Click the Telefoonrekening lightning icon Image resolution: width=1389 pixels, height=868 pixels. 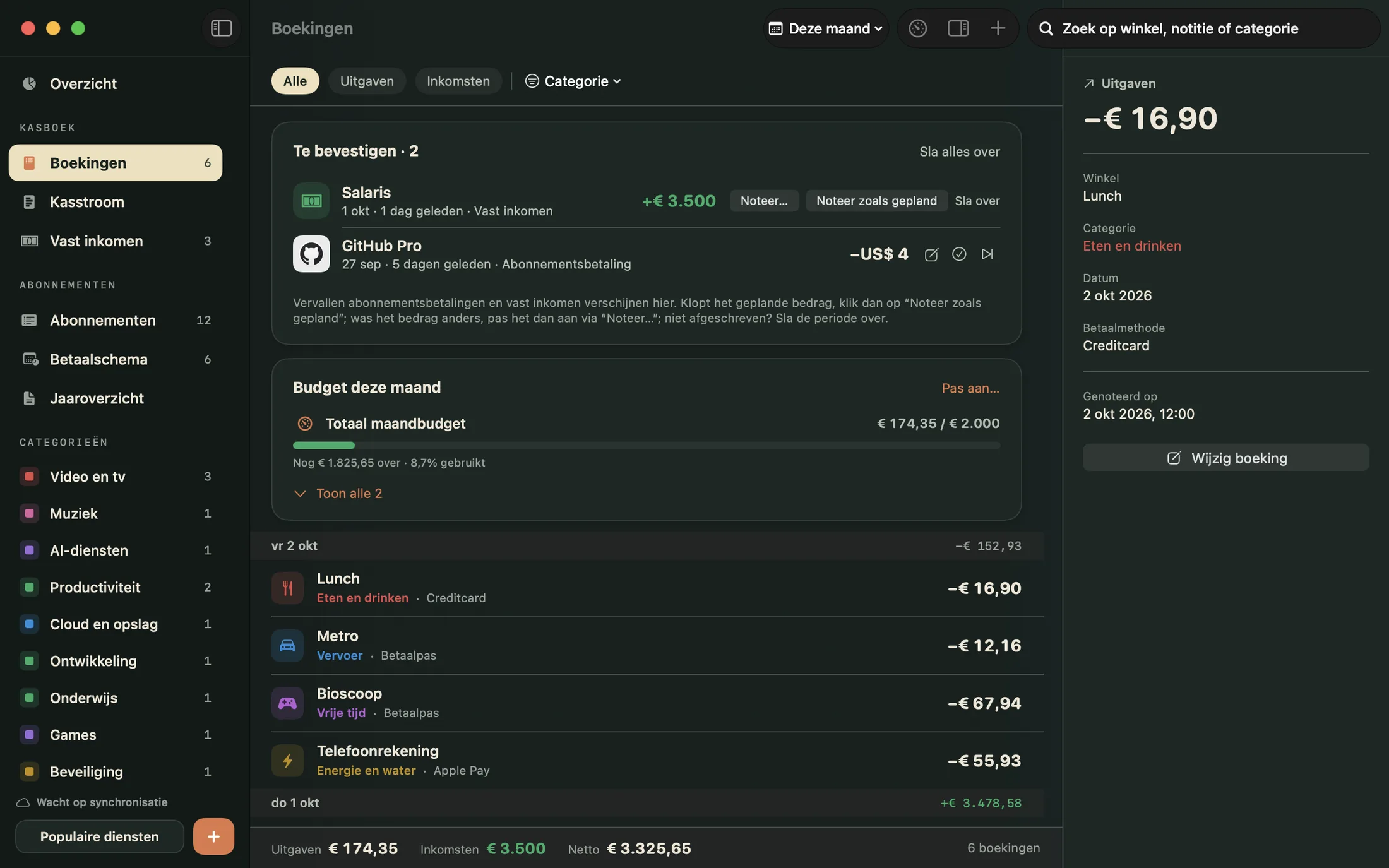(x=287, y=761)
